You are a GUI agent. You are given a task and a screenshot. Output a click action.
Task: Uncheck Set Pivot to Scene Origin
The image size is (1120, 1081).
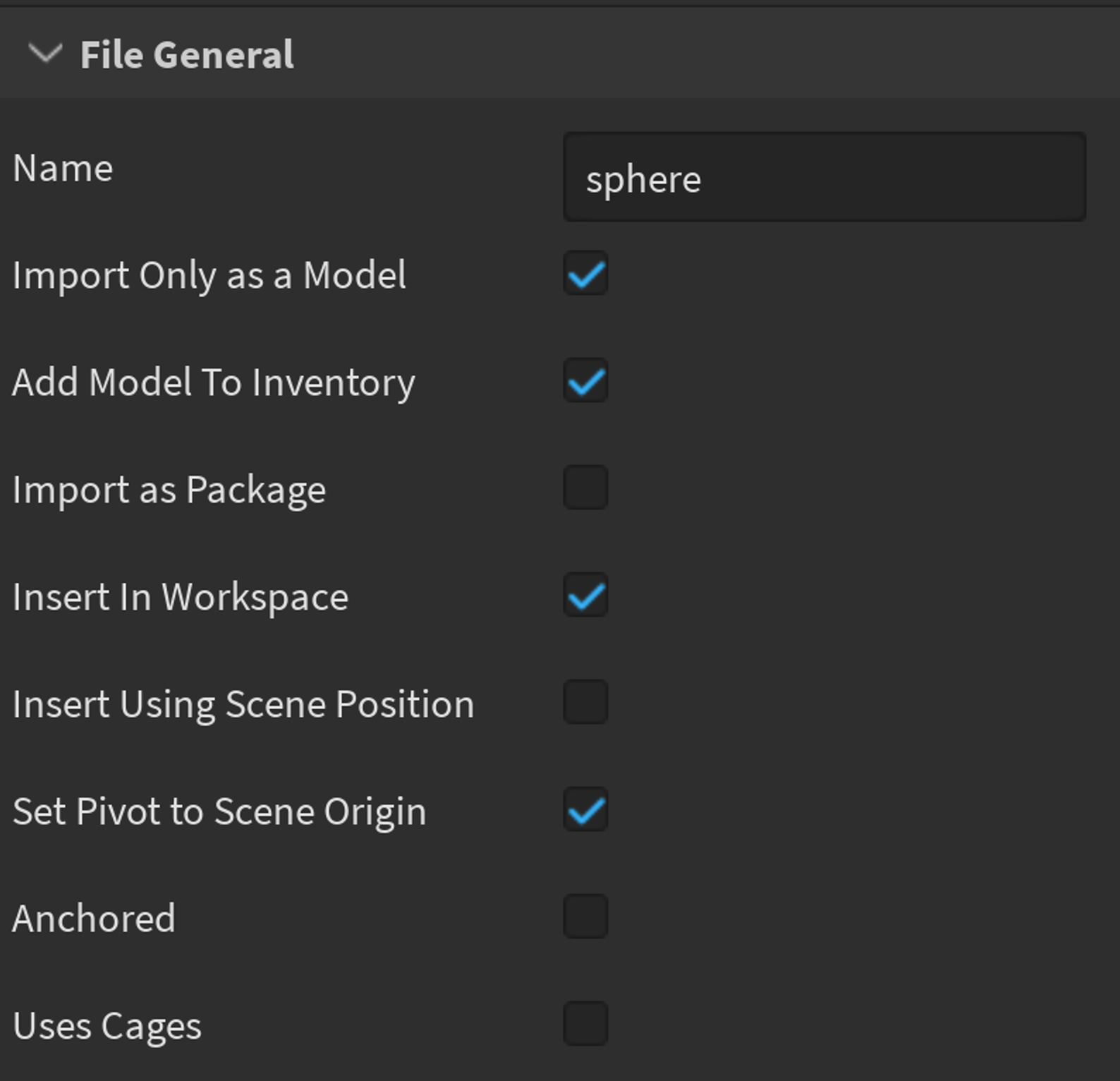586,810
